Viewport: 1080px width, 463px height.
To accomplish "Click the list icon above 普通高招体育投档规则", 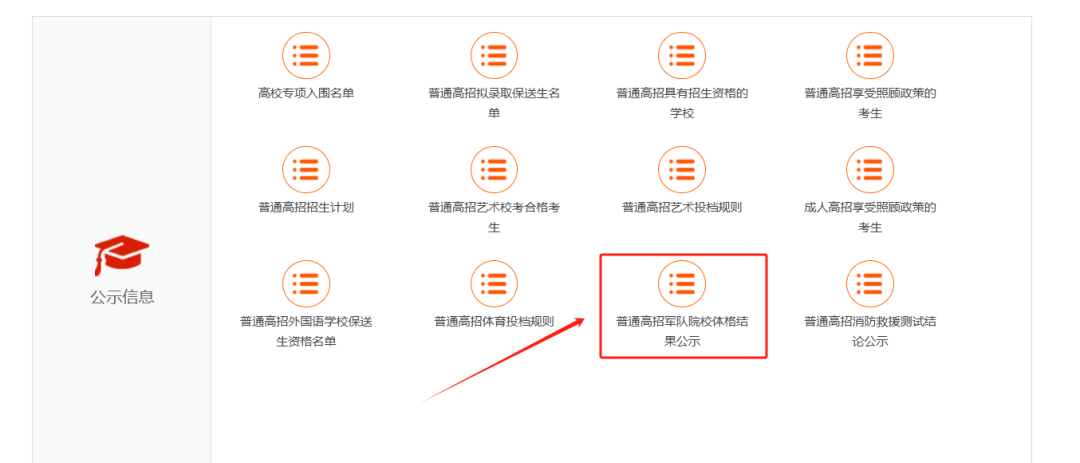I will (x=494, y=284).
